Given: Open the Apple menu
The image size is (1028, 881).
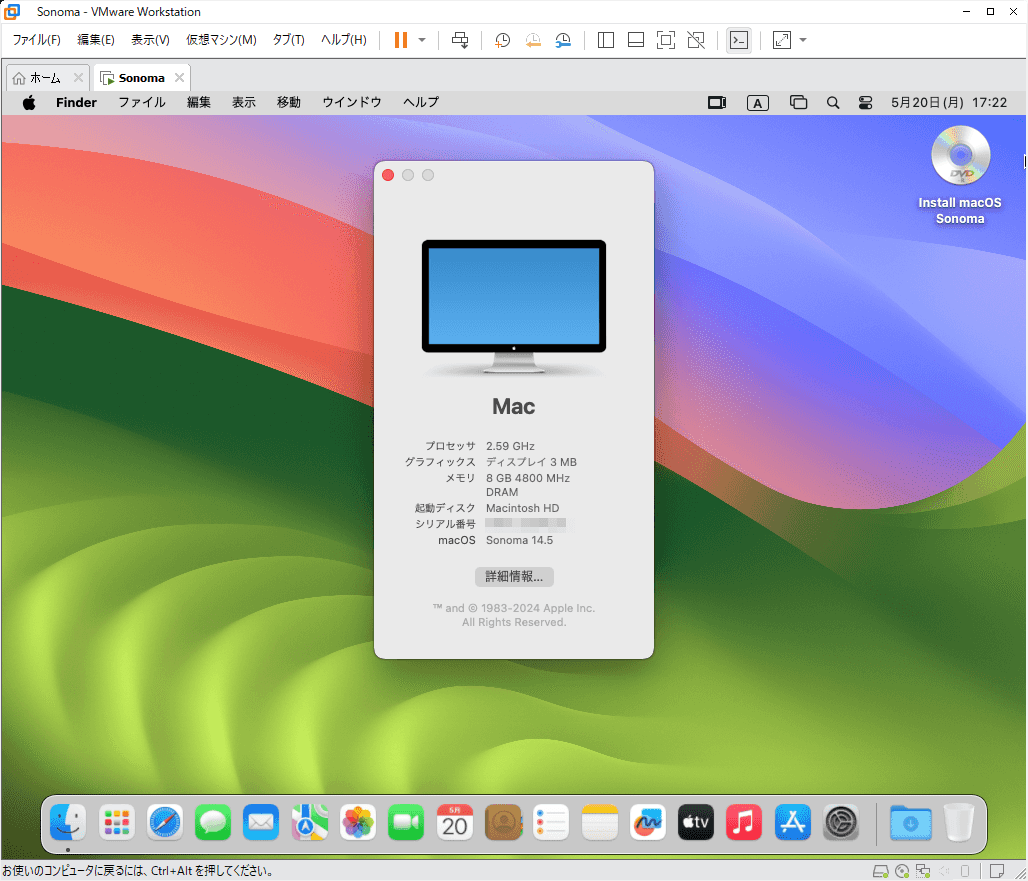Looking at the screenshot, I should click(30, 102).
